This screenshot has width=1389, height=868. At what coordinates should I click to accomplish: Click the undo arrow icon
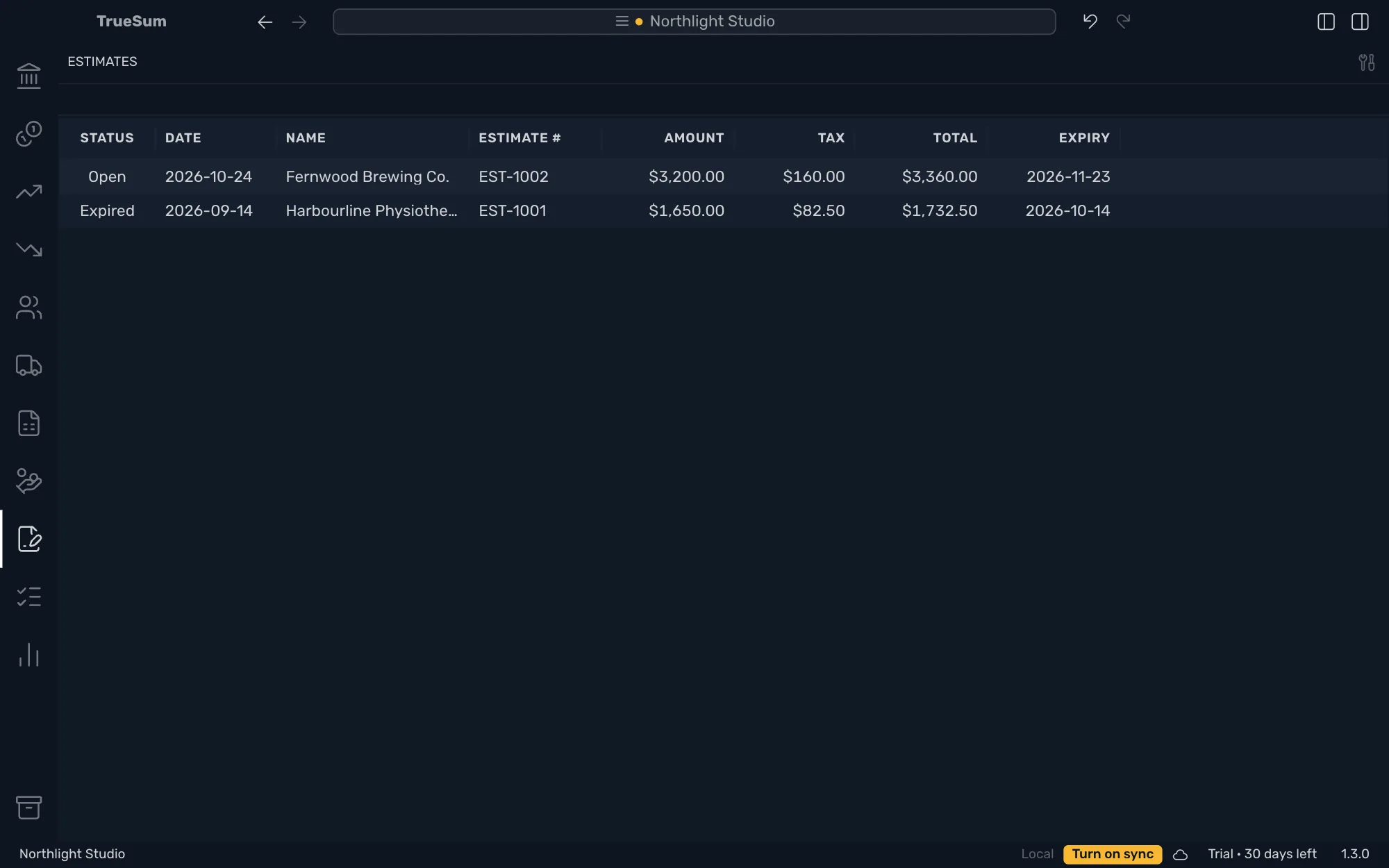(x=1090, y=22)
